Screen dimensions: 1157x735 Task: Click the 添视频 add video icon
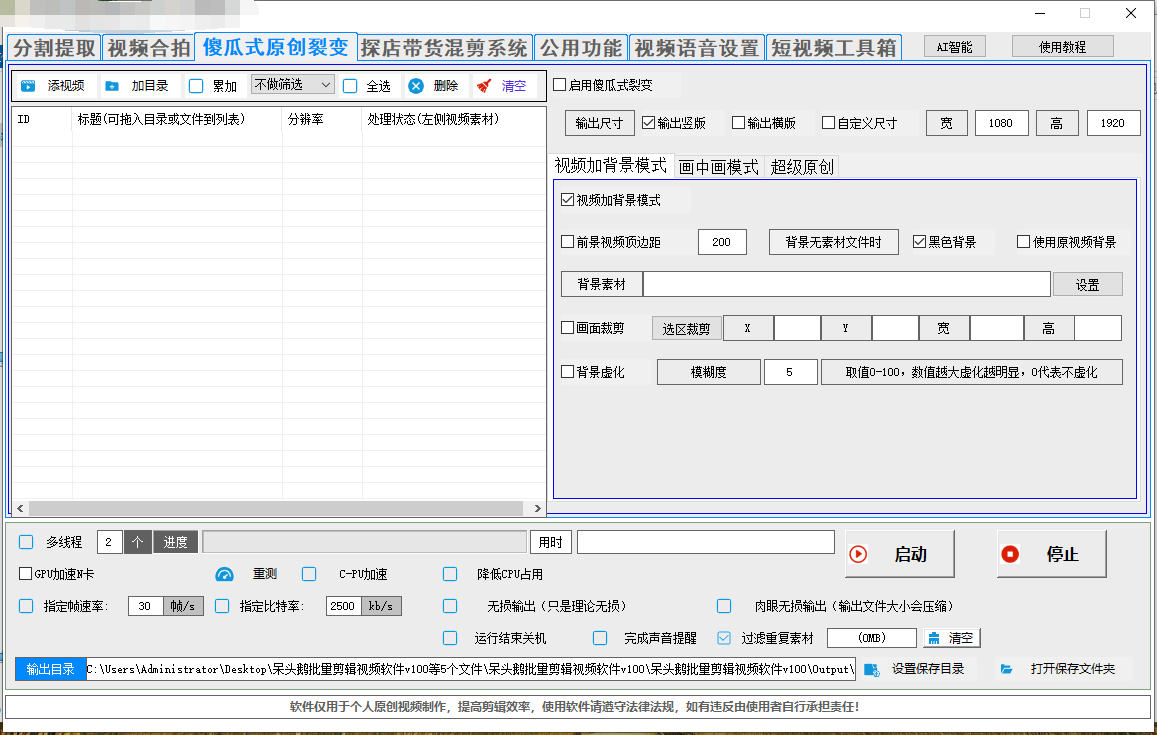pos(28,86)
